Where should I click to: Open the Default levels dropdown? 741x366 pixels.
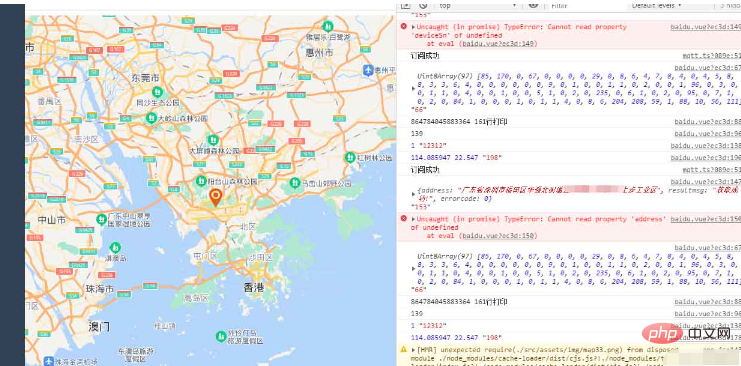657,5
